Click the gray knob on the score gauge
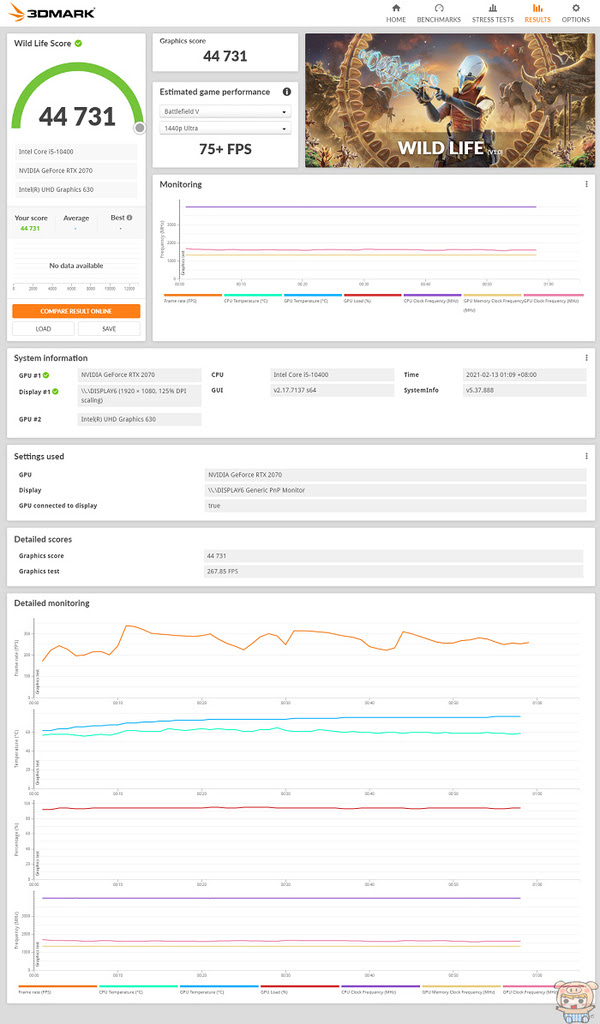The height and width of the screenshot is (1024, 600). tap(139, 127)
